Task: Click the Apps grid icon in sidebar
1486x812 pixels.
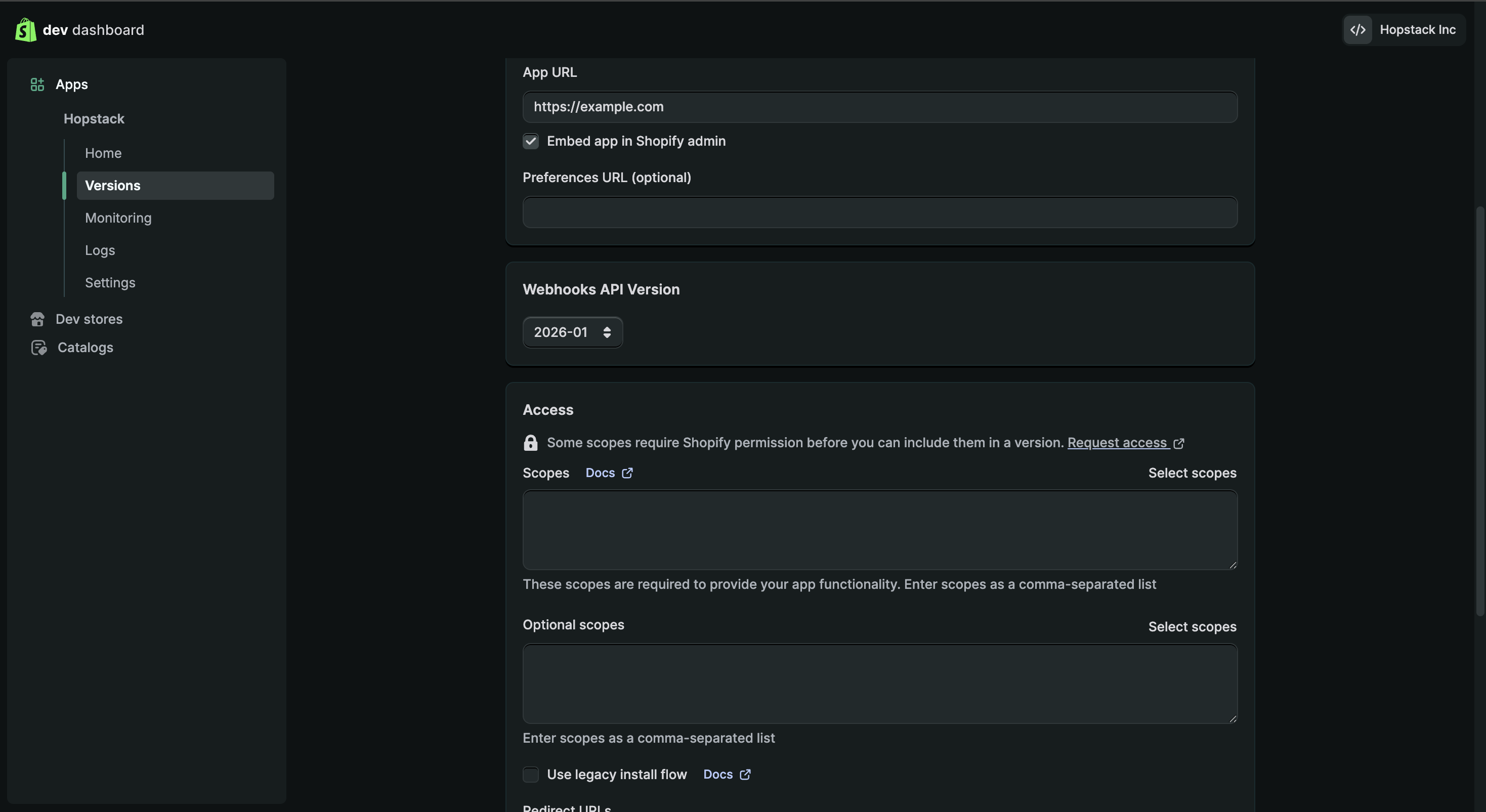Action: (x=37, y=85)
